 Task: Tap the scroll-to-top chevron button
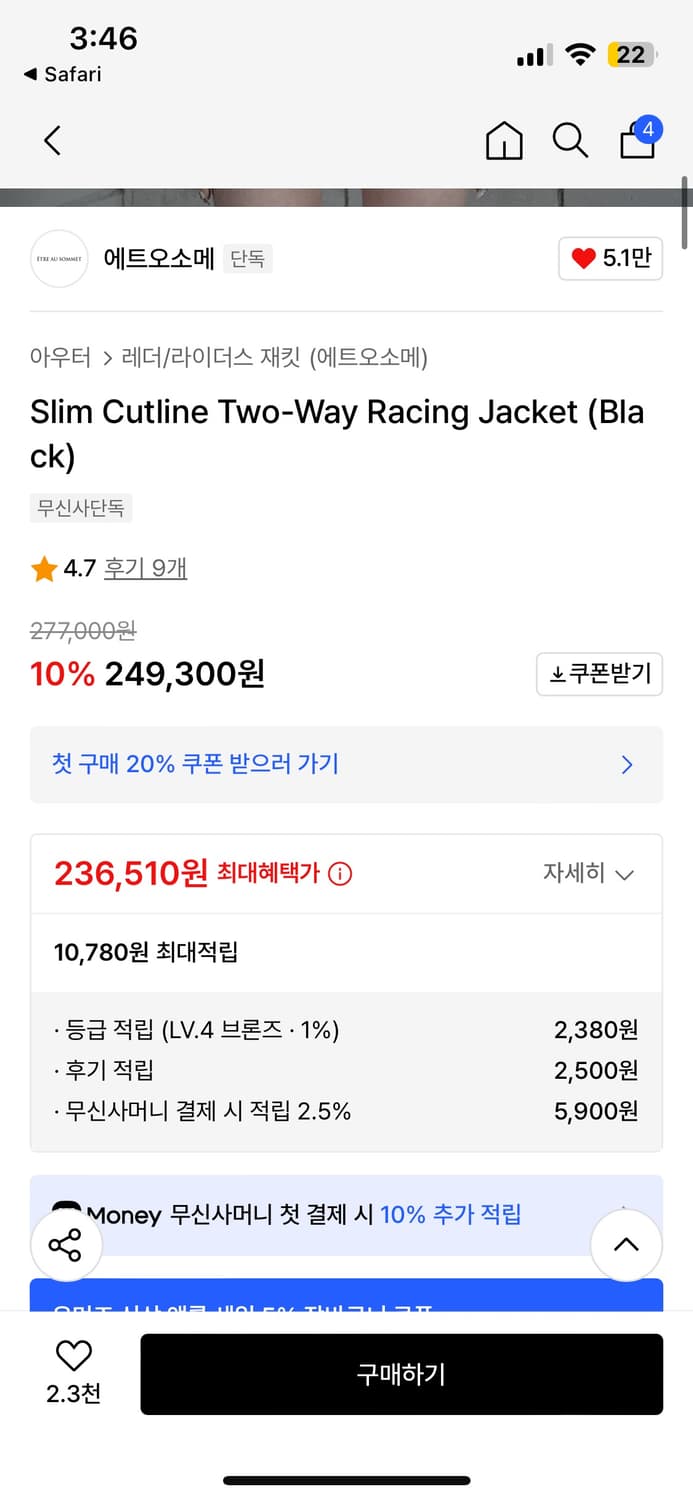[626, 1245]
